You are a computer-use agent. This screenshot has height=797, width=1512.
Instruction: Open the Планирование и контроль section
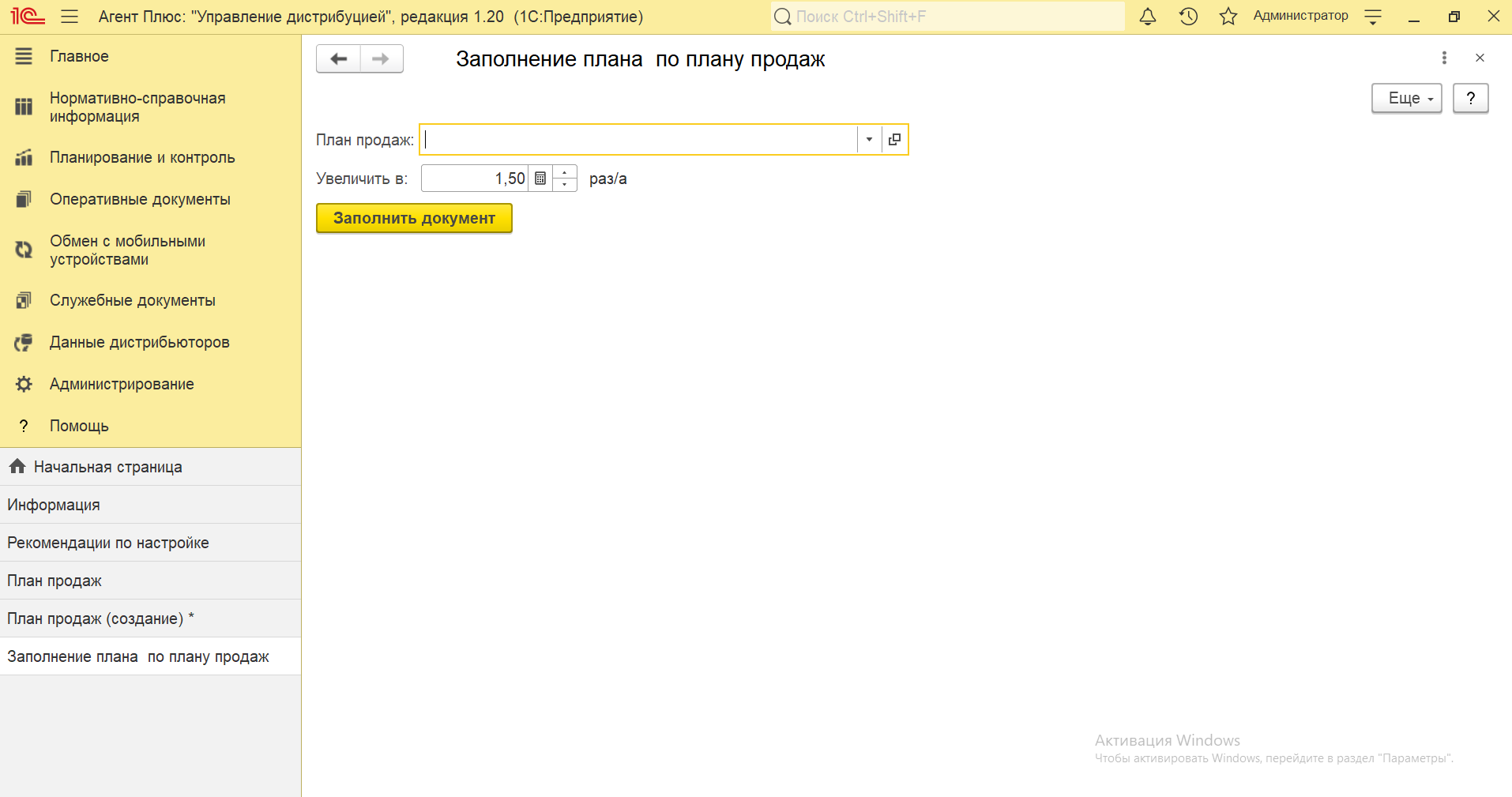pyautogui.click(x=142, y=158)
